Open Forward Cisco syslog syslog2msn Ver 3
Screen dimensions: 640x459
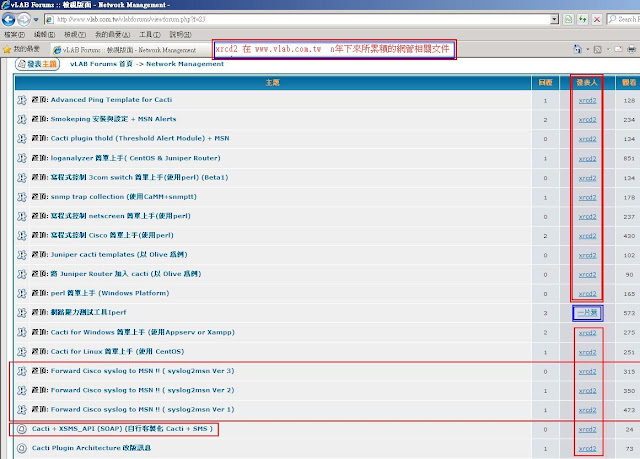click(x=142, y=371)
